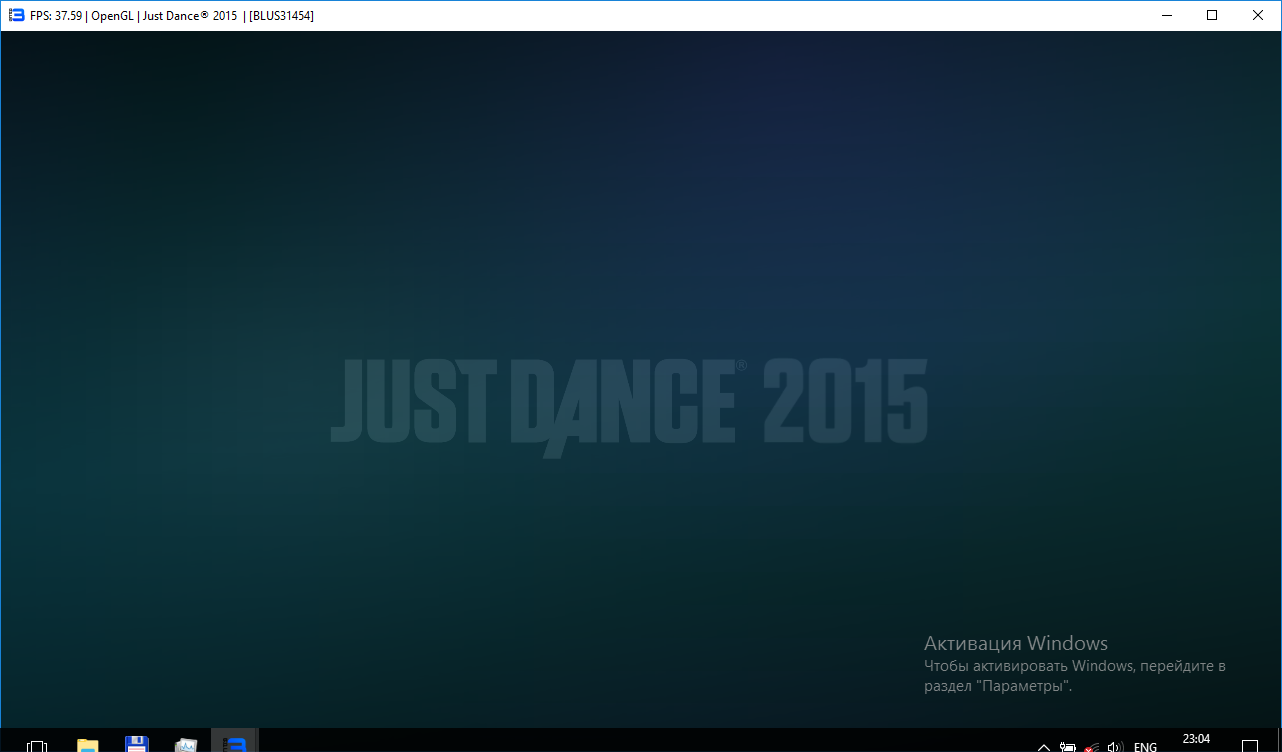Click the window title bar text
This screenshot has height=752, width=1282.
click(172, 15)
